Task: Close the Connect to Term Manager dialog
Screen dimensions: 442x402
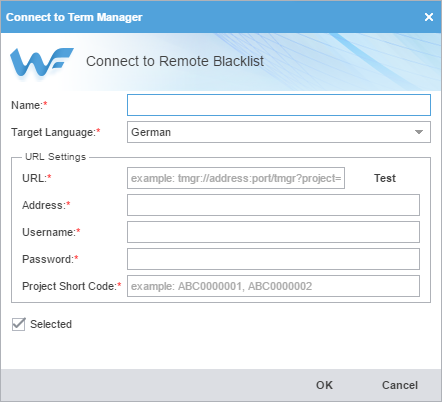Action: pyautogui.click(x=429, y=17)
